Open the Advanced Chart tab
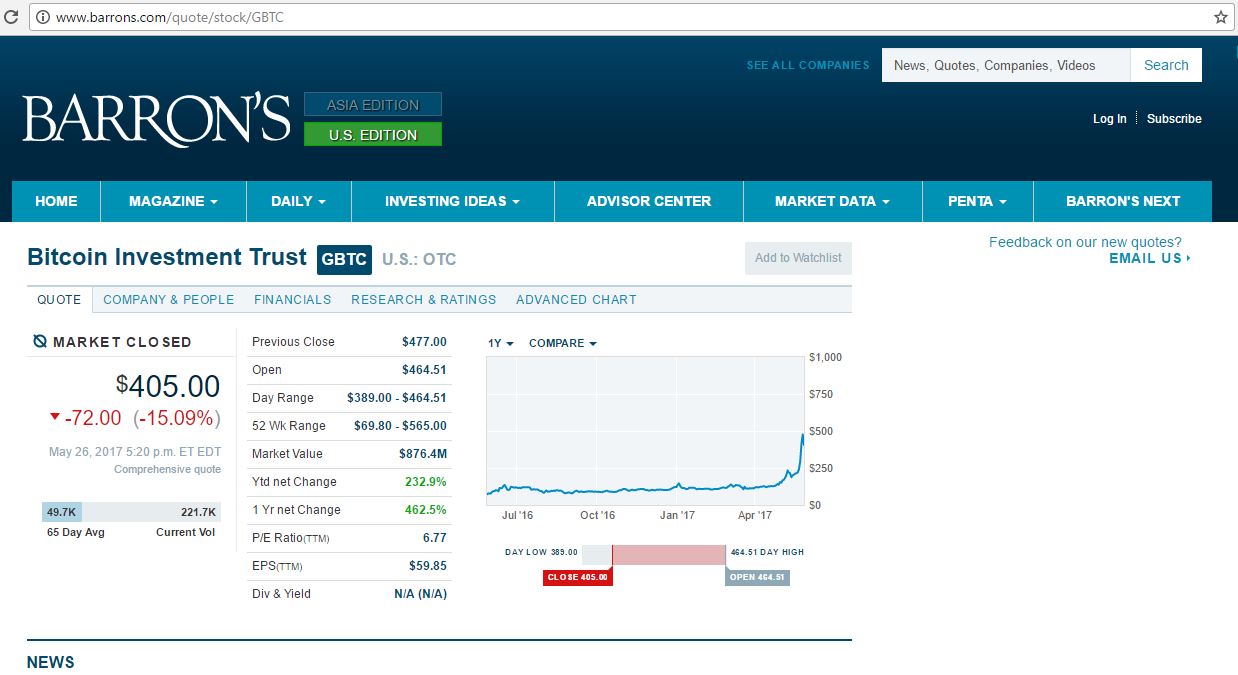This screenshot has width=1238, height=675. (x=576, y=299)
